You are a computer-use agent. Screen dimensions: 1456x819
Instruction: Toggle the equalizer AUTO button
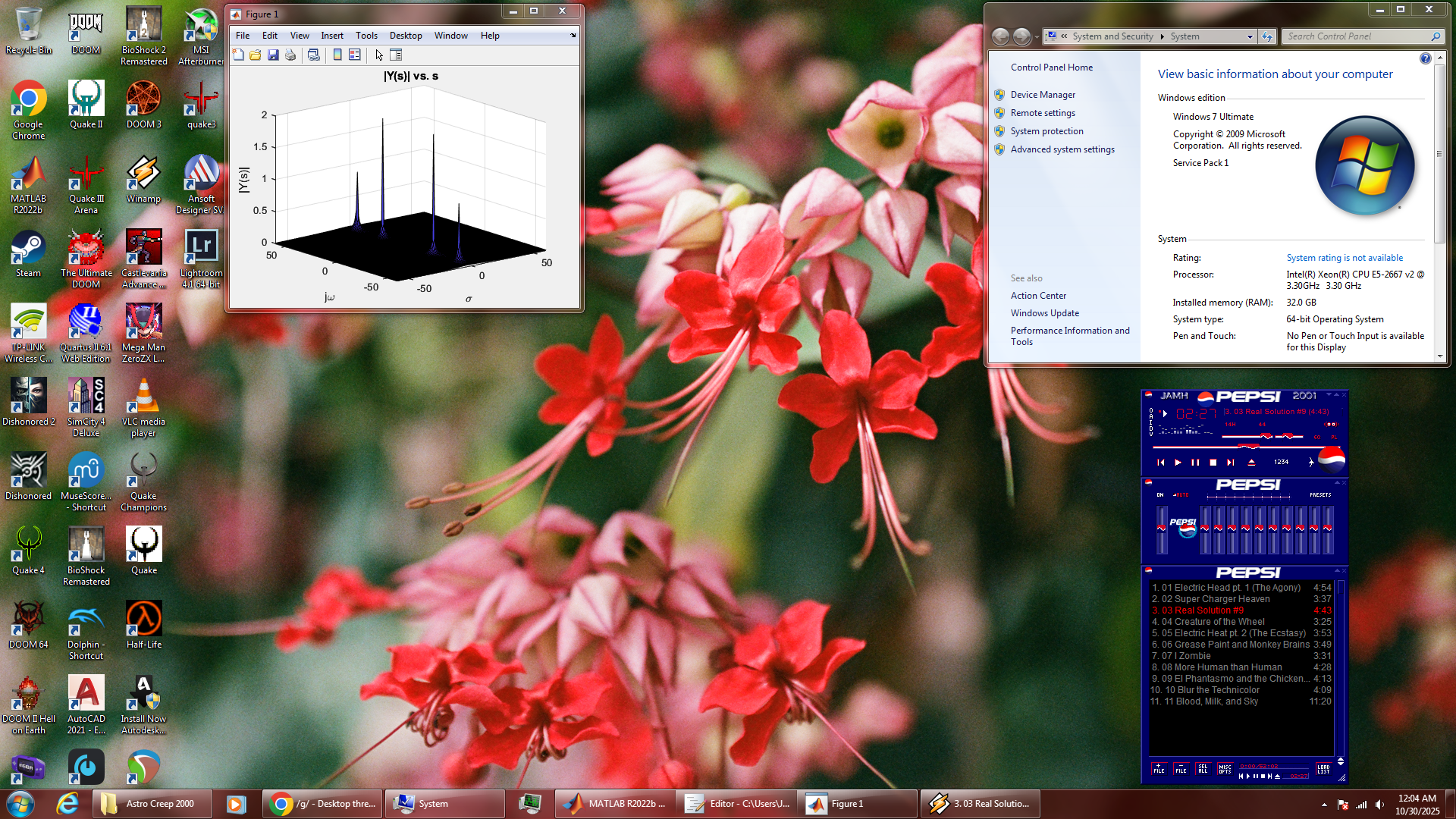click(1181, 495)
